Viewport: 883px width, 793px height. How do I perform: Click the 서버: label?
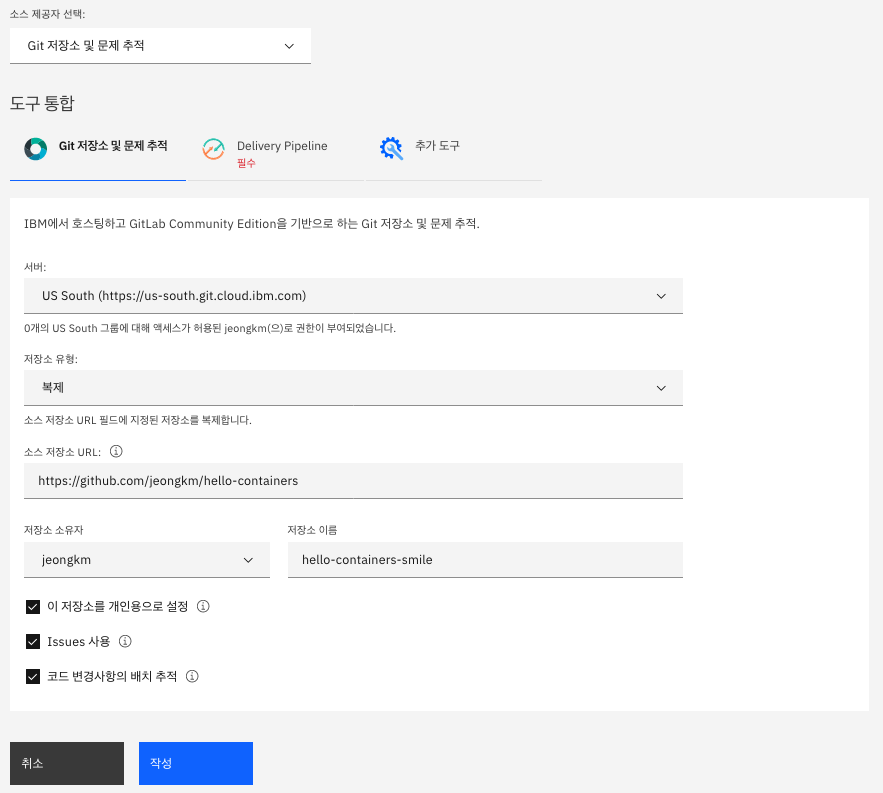tap(35, 267)
